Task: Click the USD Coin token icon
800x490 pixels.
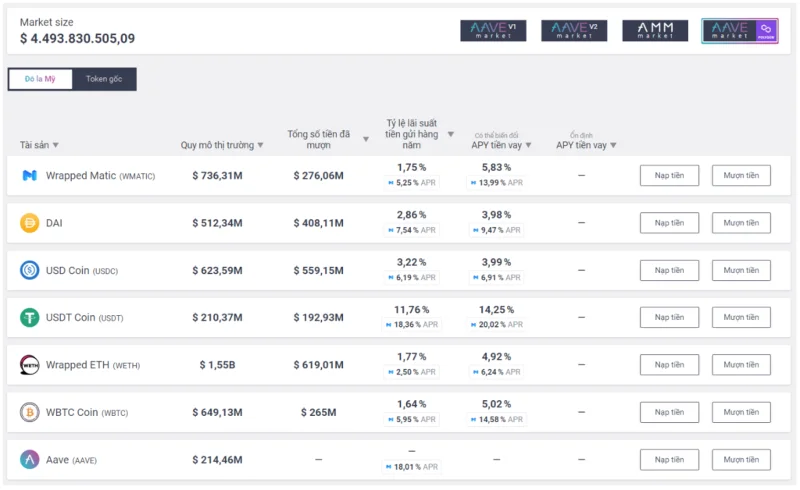Action: coord(30,270)
